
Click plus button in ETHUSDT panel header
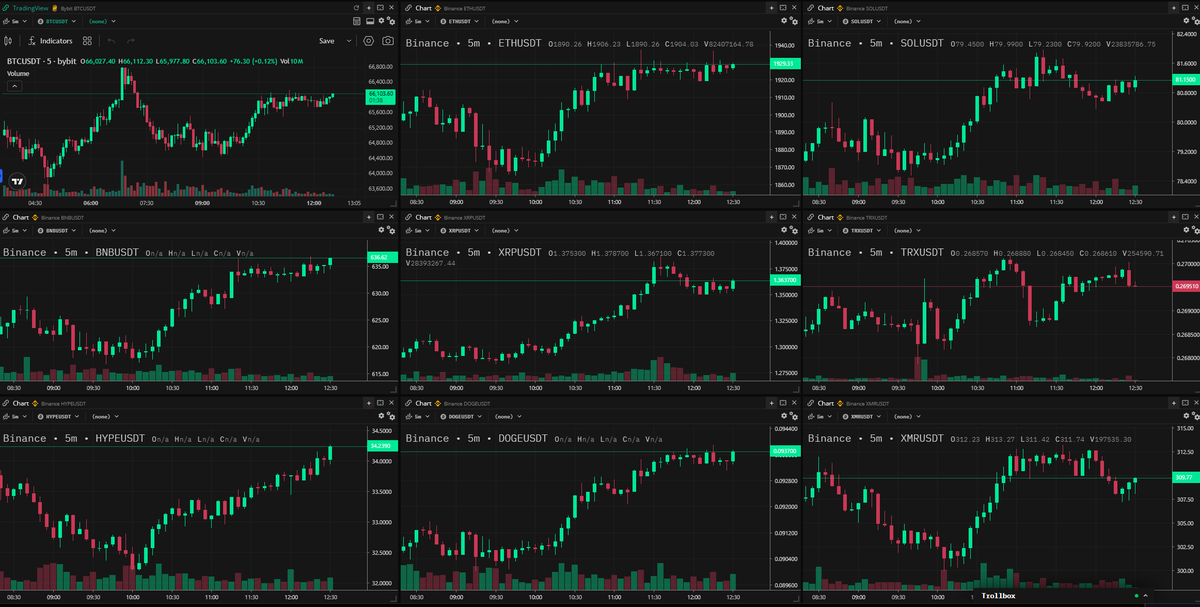(x=771, y=8)
